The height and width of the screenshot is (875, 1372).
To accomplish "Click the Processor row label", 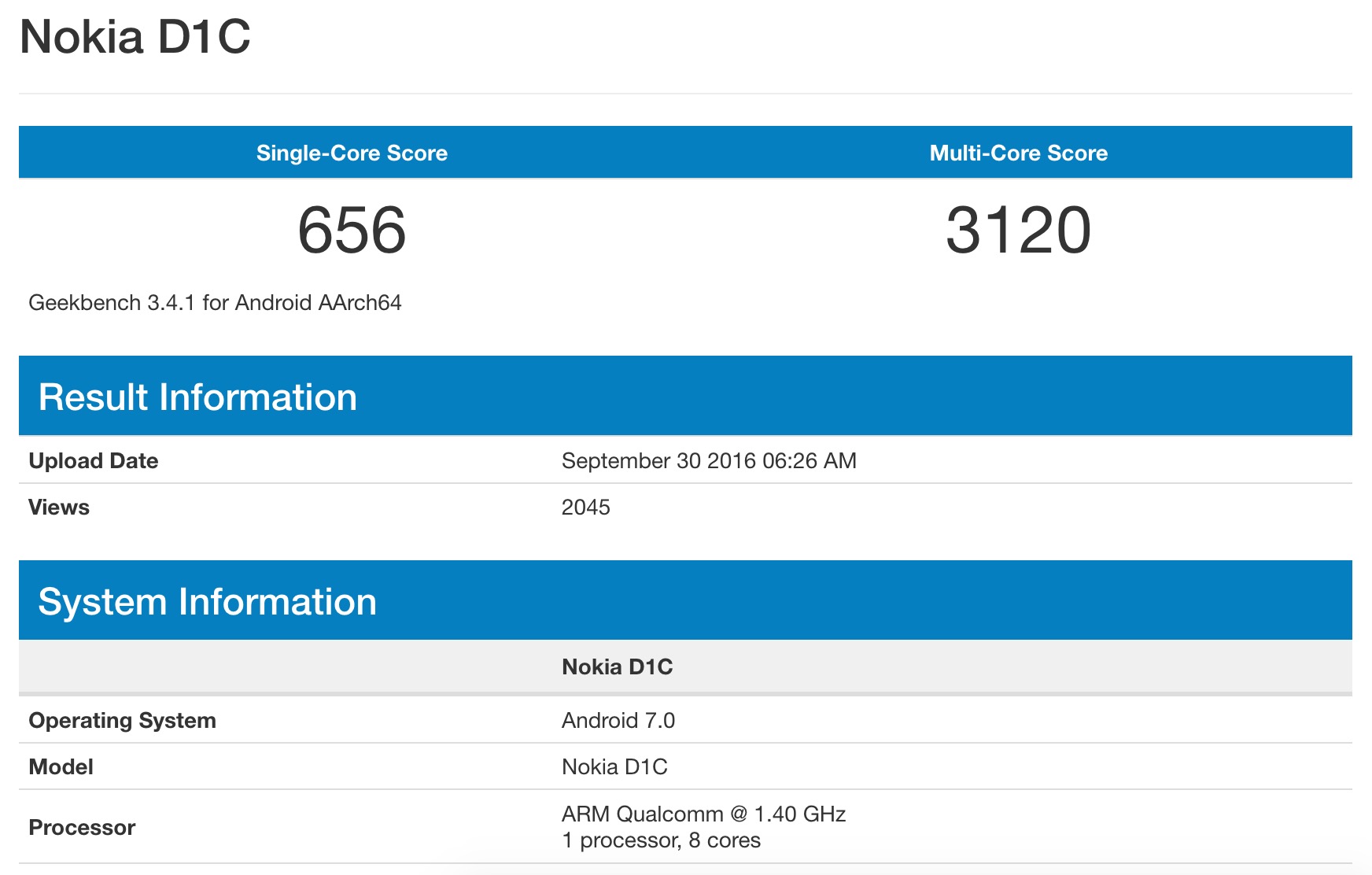I will pos(82,828).
